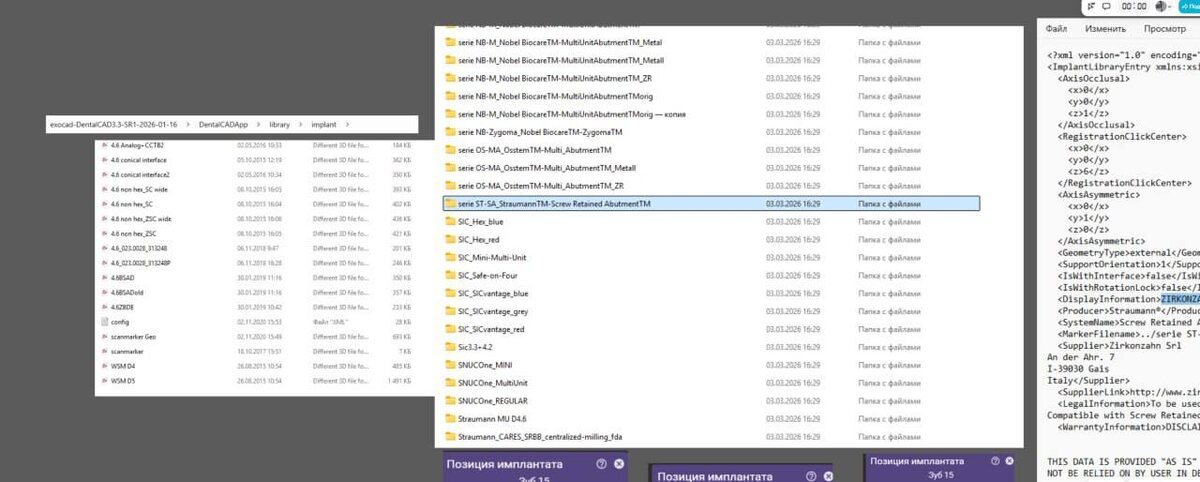Image resolution: width=1200 pixels, height=482 pixels.
Task: Click the Зуб 15 label in right panel
Action: 942,474
